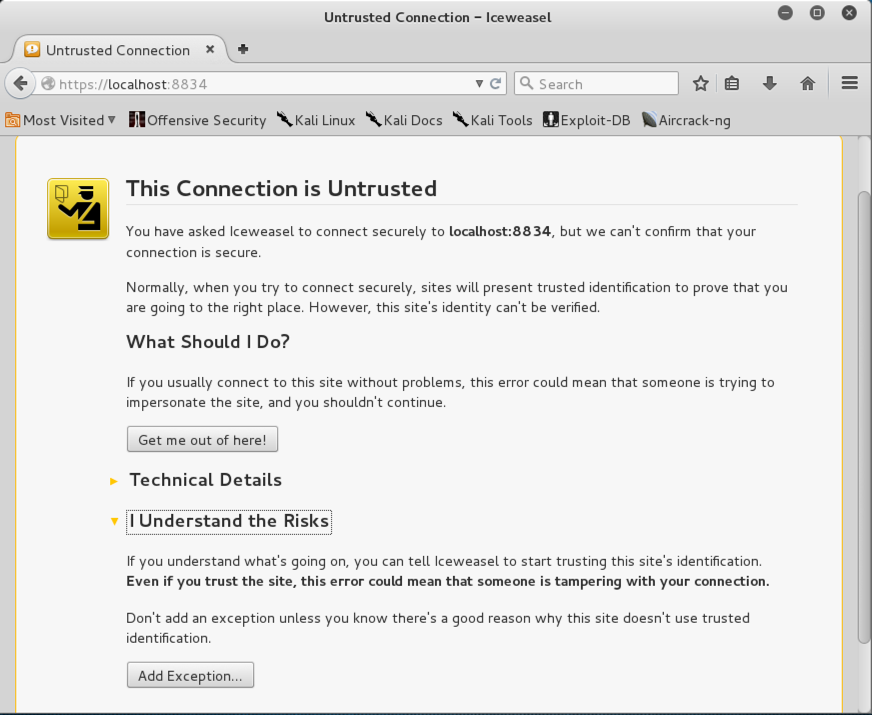The height and width of the screenshot is (715, 872).
Task: Click the tab's warning favicon
Action: (32, 49)
